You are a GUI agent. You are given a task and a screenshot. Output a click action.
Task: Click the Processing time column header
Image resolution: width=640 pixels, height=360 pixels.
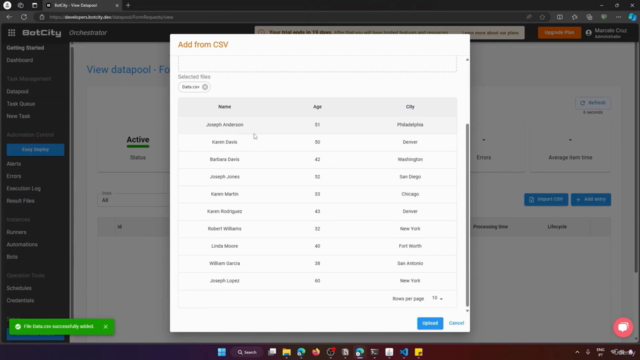click(x=490, y=227)
